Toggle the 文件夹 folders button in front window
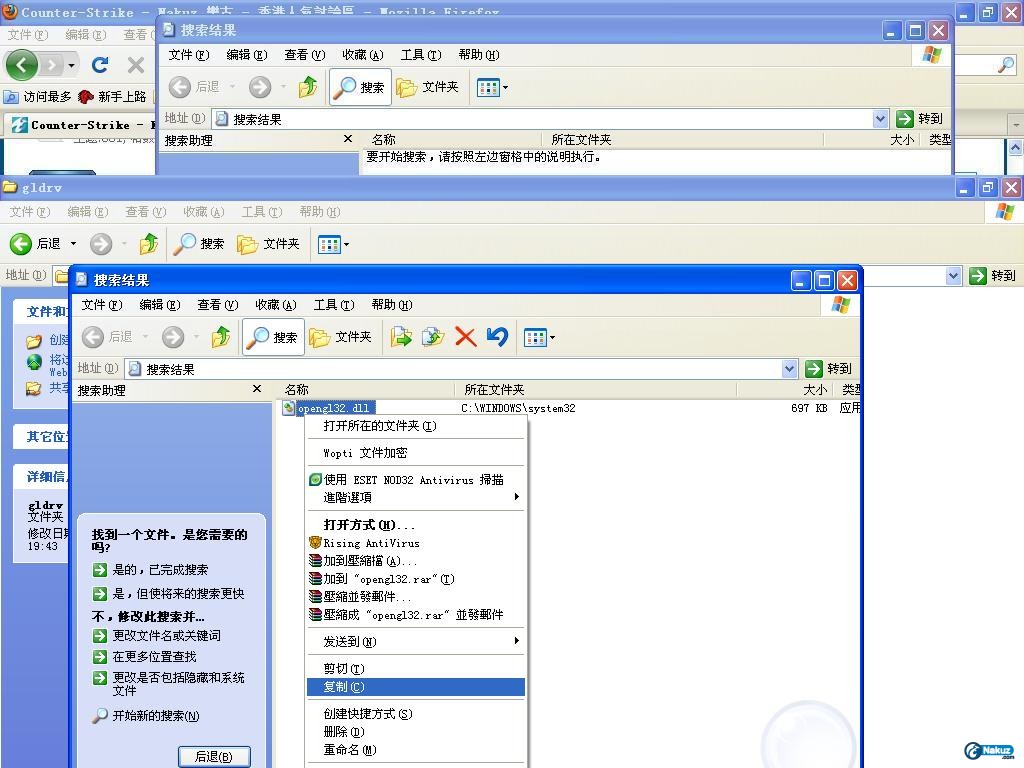This screenshot has width=1024, height=768. tap(341, 337)
